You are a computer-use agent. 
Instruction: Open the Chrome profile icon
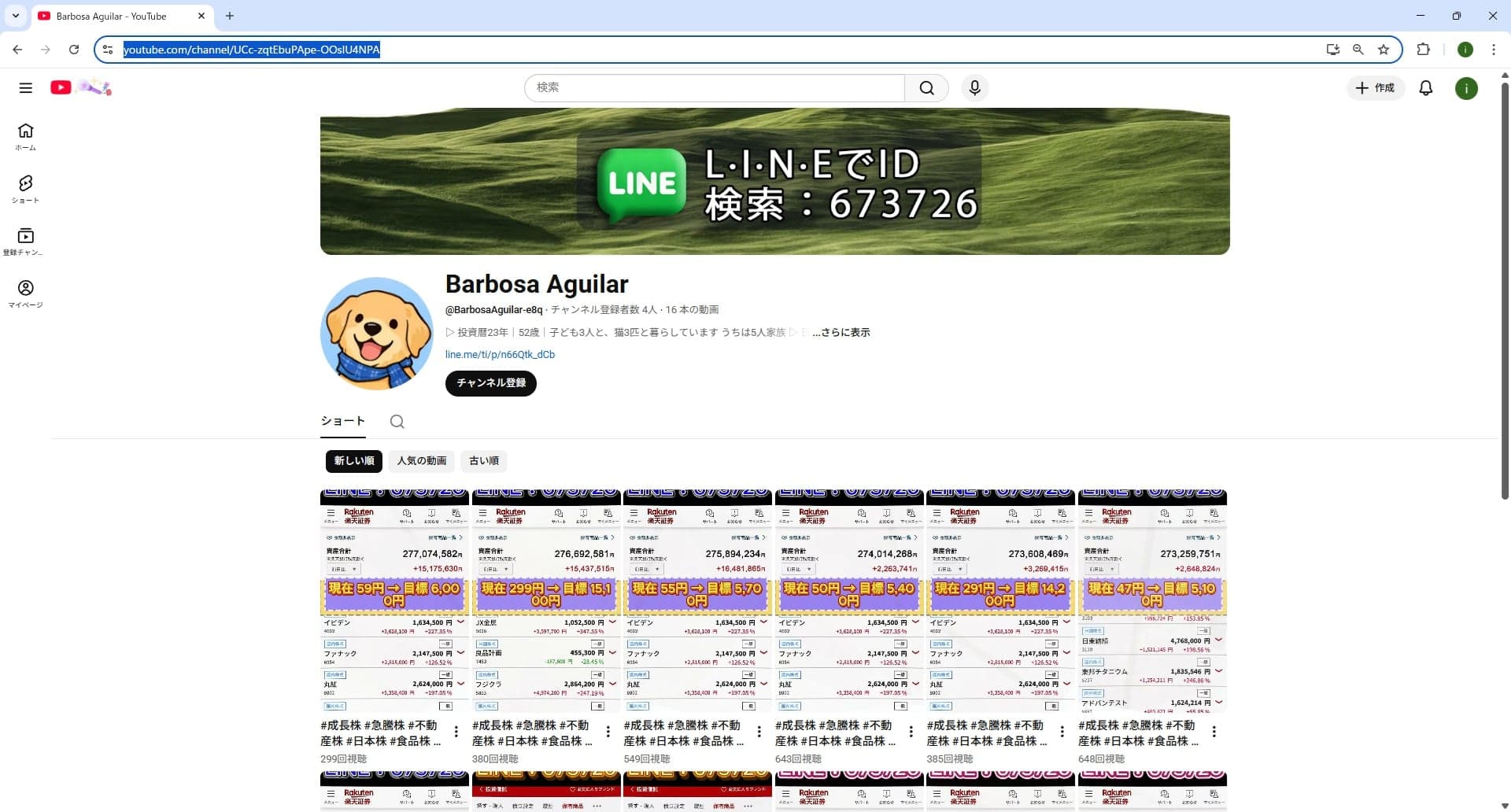click(x=1465, y=50)
